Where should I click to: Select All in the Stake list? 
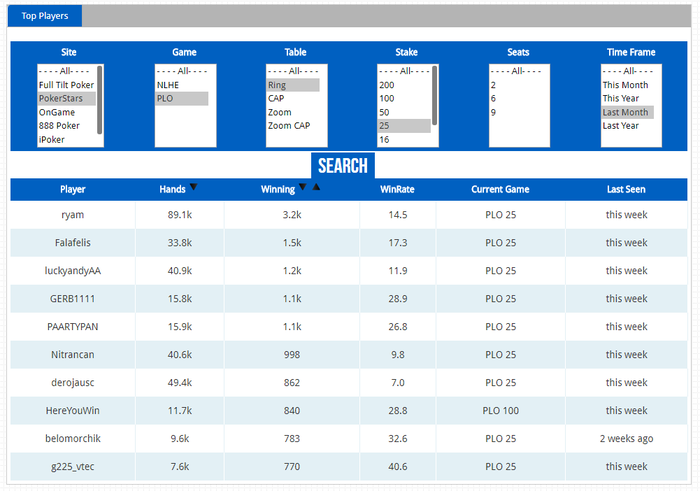pyautogui.click(x=404, y=71)
